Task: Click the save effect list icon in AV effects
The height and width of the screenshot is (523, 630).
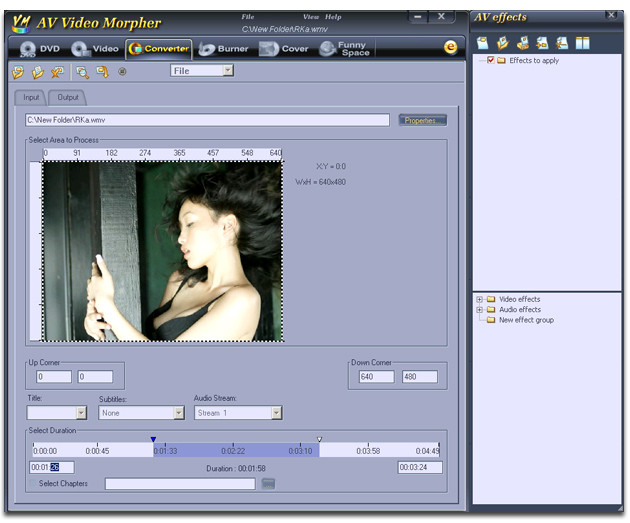Action: pos(522,43)
